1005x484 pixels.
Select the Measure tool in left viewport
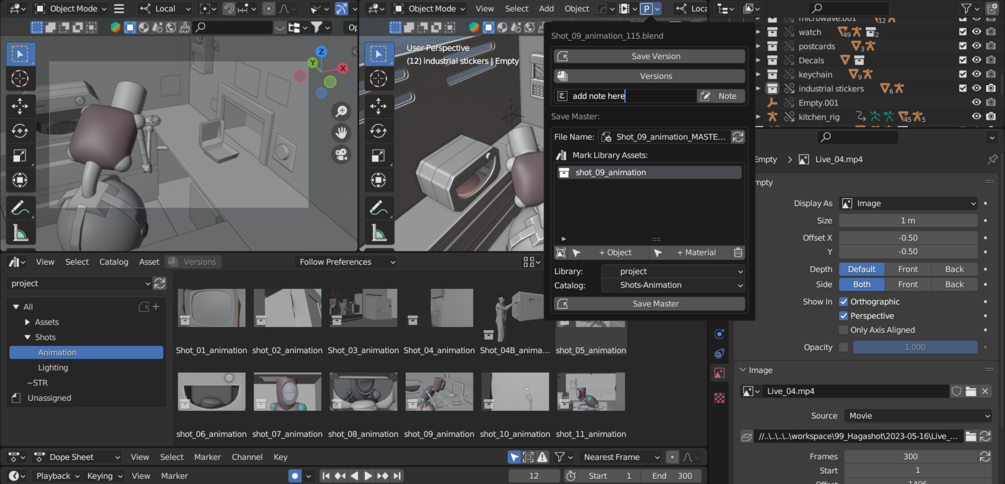pyautogui.click(x=21, y=232)
